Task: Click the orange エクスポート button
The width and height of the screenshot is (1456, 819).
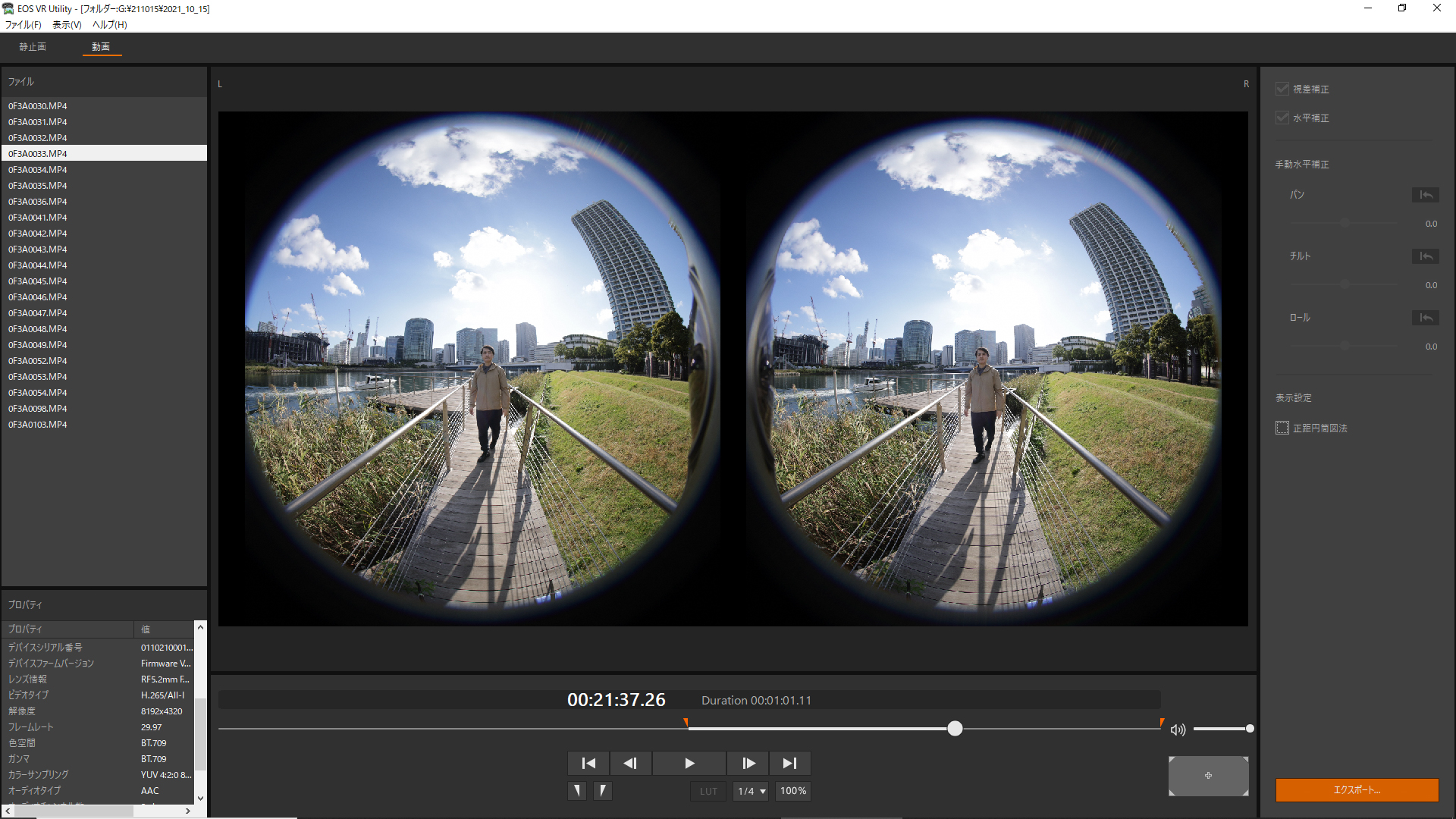Action: click(1357, 790)
